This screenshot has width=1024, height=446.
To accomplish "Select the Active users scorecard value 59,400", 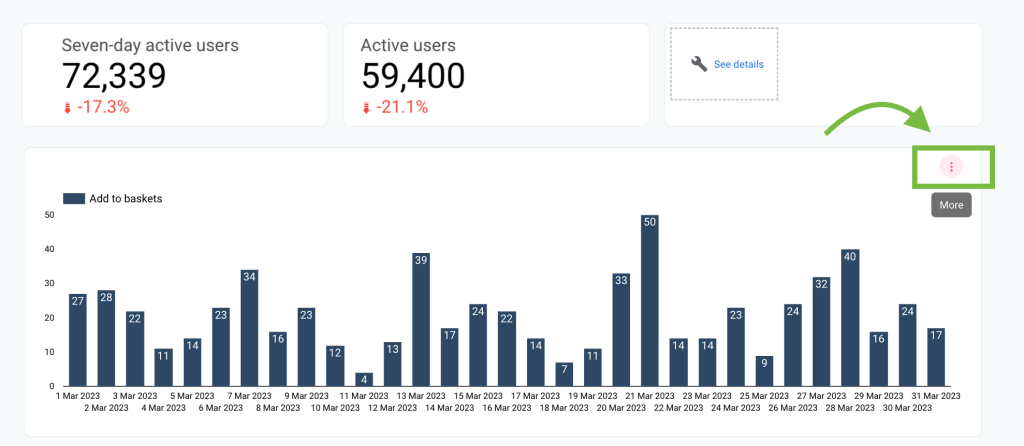I will tap(413, 76).
